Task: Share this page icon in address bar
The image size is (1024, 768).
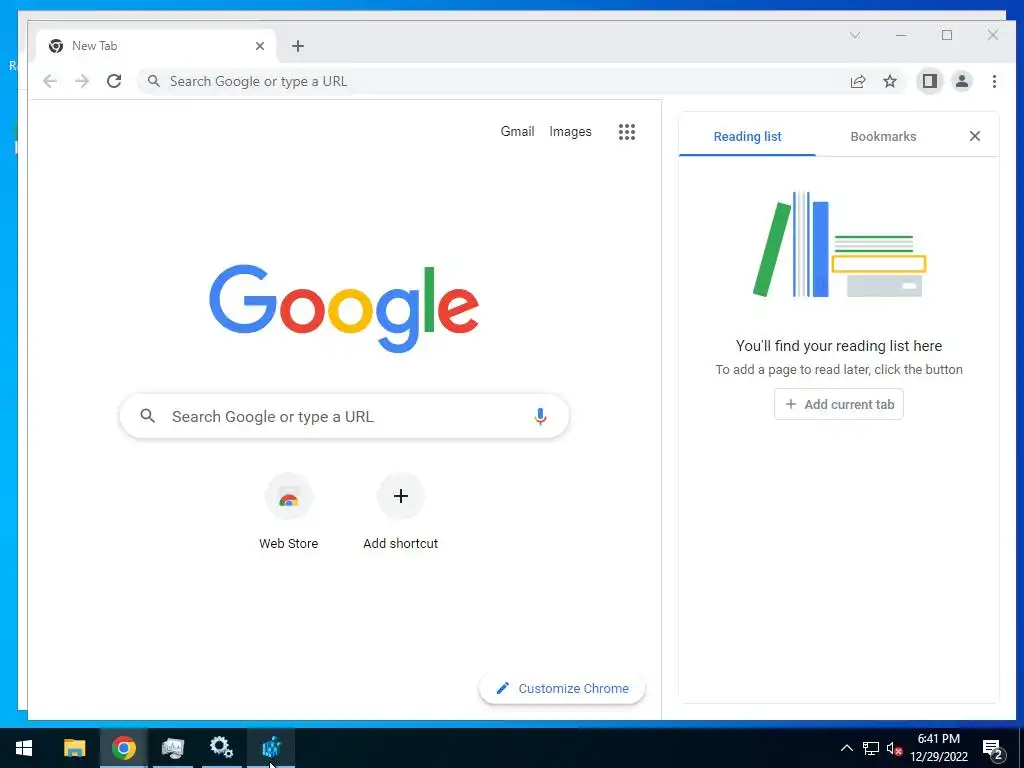Action: click(x=858, y=81)
